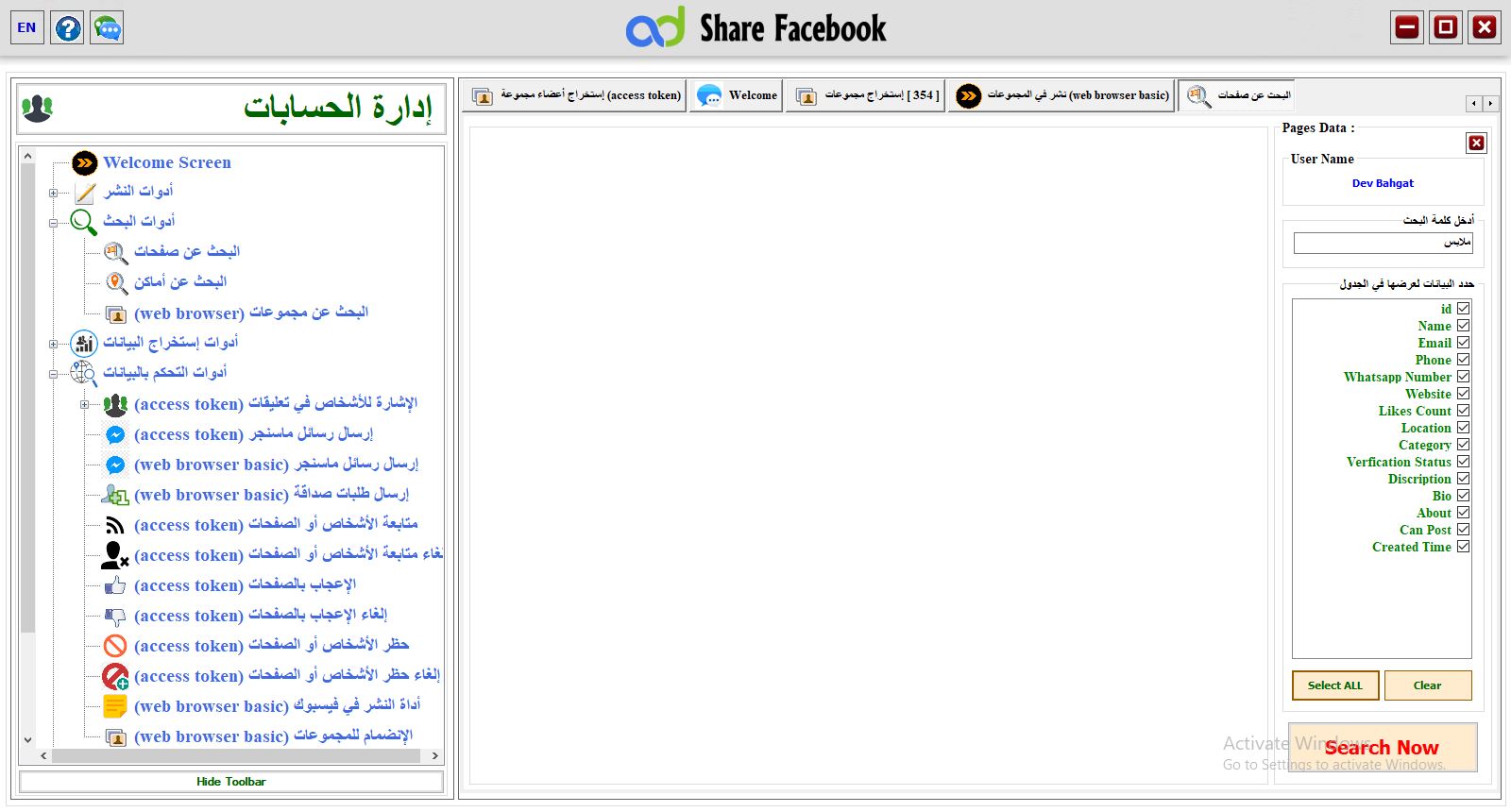Image resolution: width=1511 pixels, height=812 pixels.
Task: Switch language with the EN button
Action: 26,27
